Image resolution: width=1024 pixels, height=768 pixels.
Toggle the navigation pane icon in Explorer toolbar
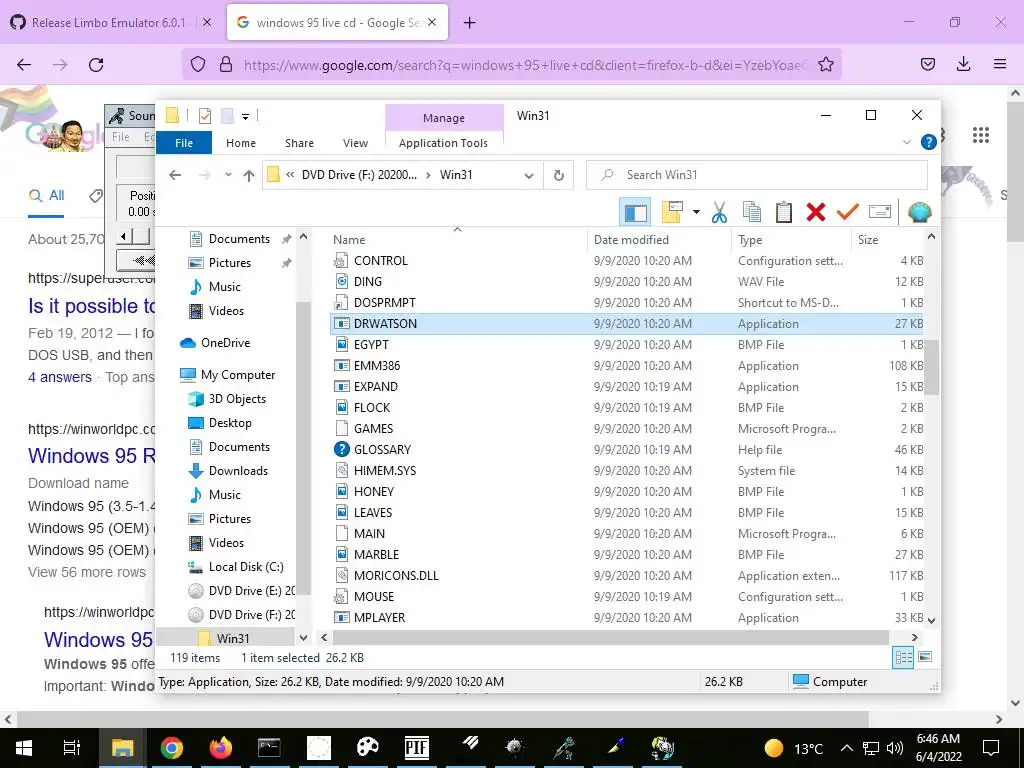coord(635,212)
